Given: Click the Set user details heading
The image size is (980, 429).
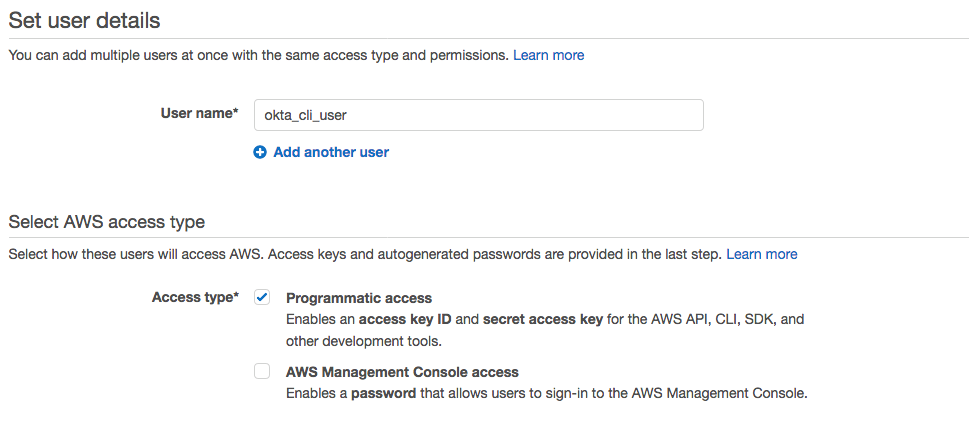Looking at the screenshot, I should point(84,20).
